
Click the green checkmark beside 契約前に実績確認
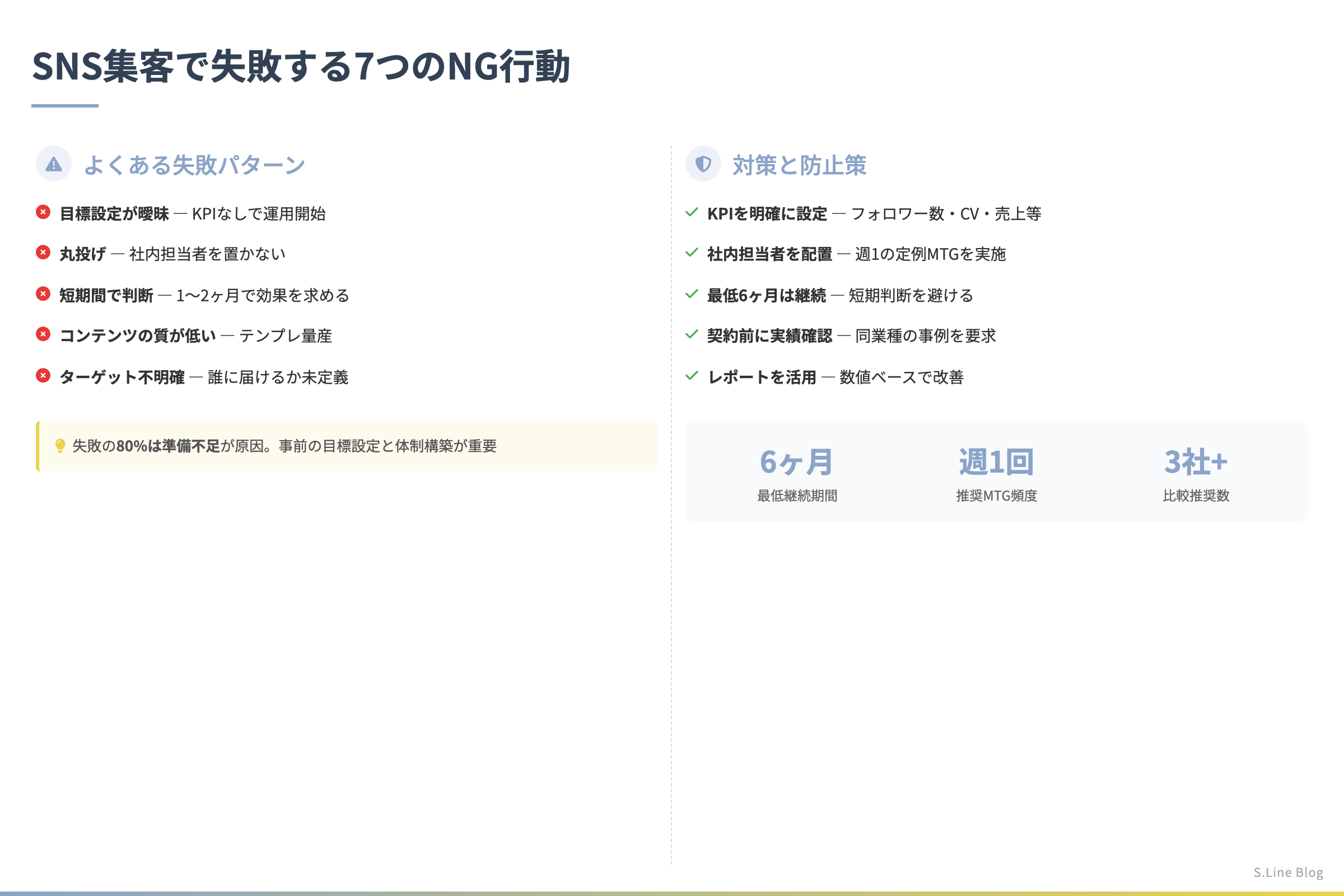pos(692,334)
